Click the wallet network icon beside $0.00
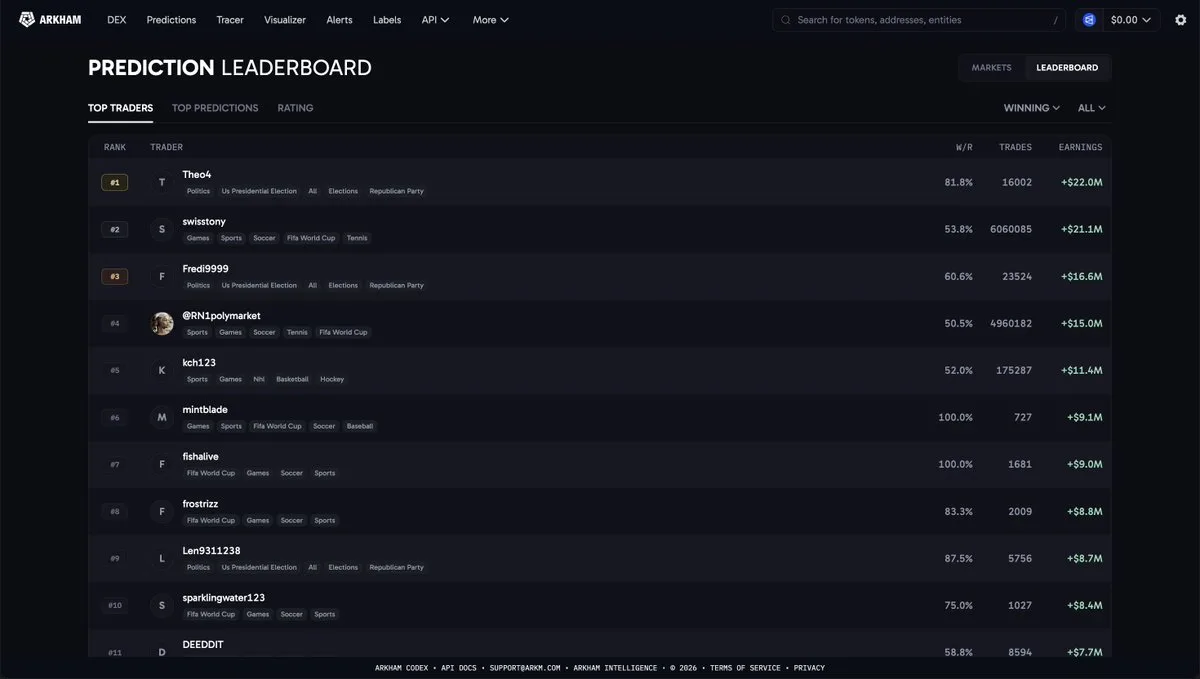The width and height of the screenshot is (1200, 679). (1089, 20)
